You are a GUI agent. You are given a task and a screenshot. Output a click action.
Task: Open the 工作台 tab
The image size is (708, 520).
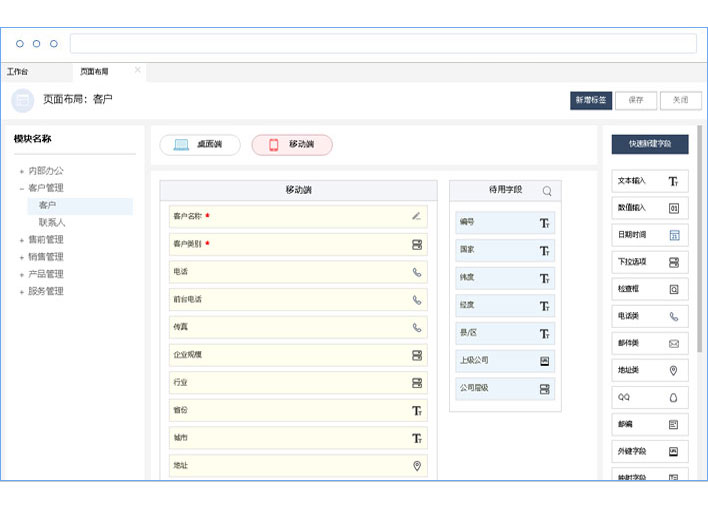point(18,72)
